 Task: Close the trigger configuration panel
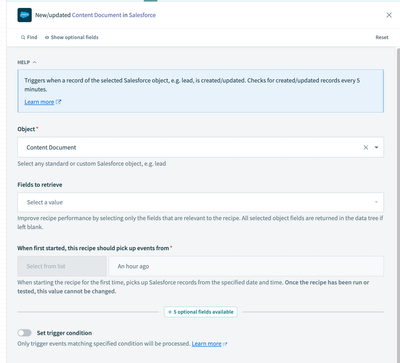[389, 15]
